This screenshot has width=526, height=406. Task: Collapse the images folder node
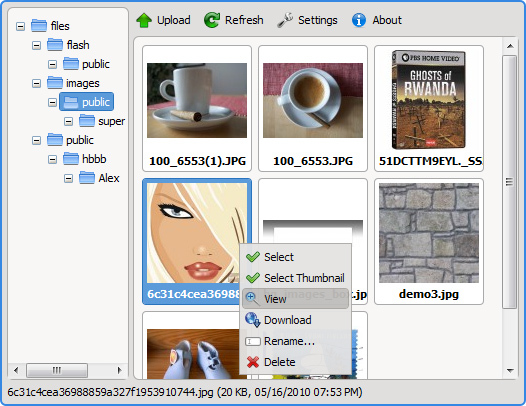pyautogui.click(x=37, y=83)
